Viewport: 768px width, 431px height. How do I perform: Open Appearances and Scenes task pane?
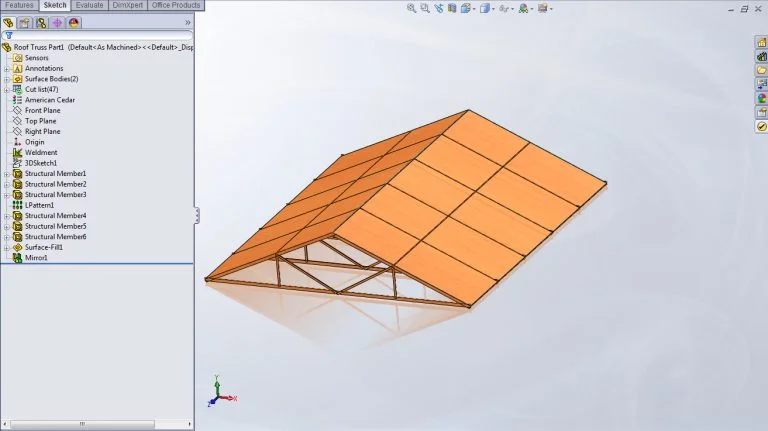pos(761,98)
